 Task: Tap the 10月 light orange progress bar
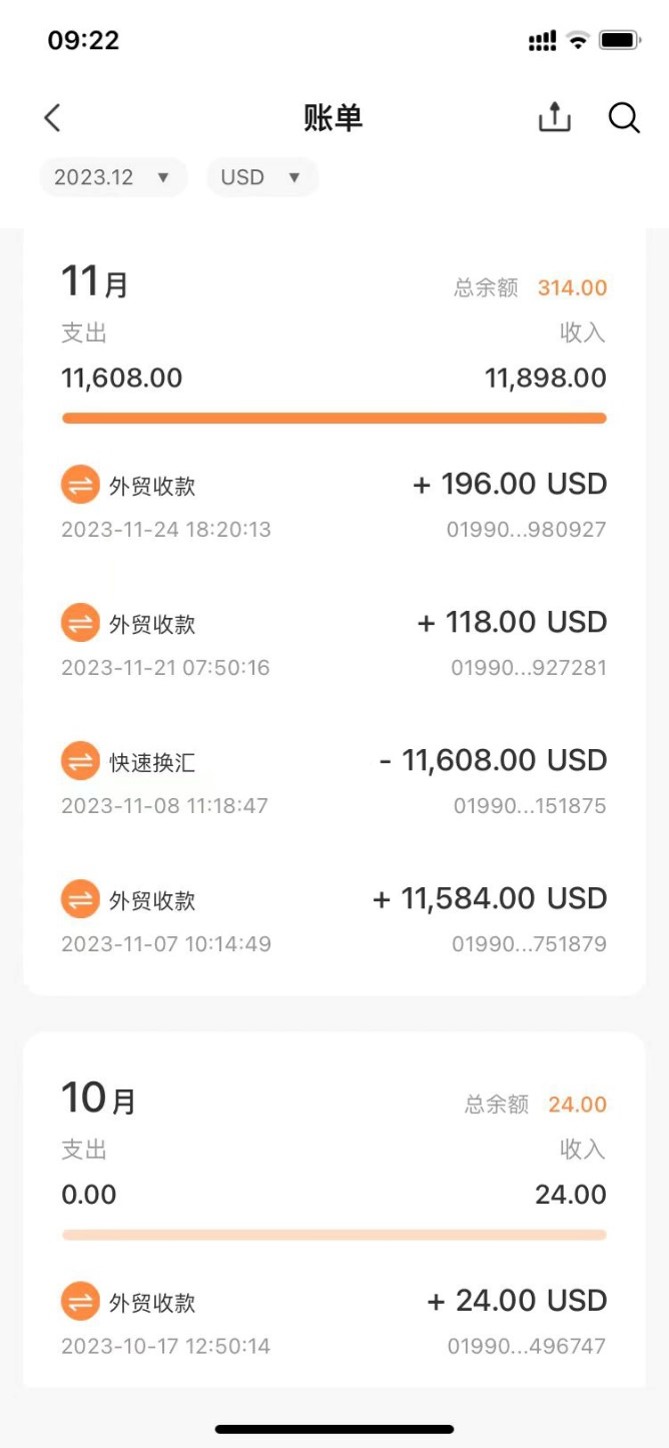click(334, 1235)
